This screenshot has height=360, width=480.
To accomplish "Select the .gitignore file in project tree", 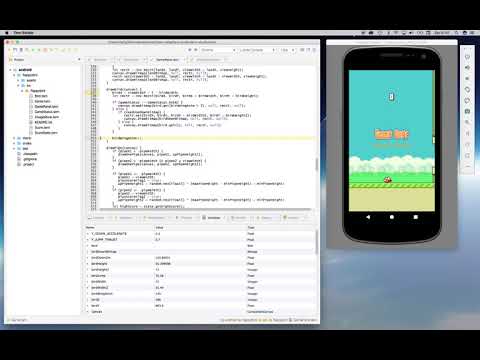I will coord(30,159).
